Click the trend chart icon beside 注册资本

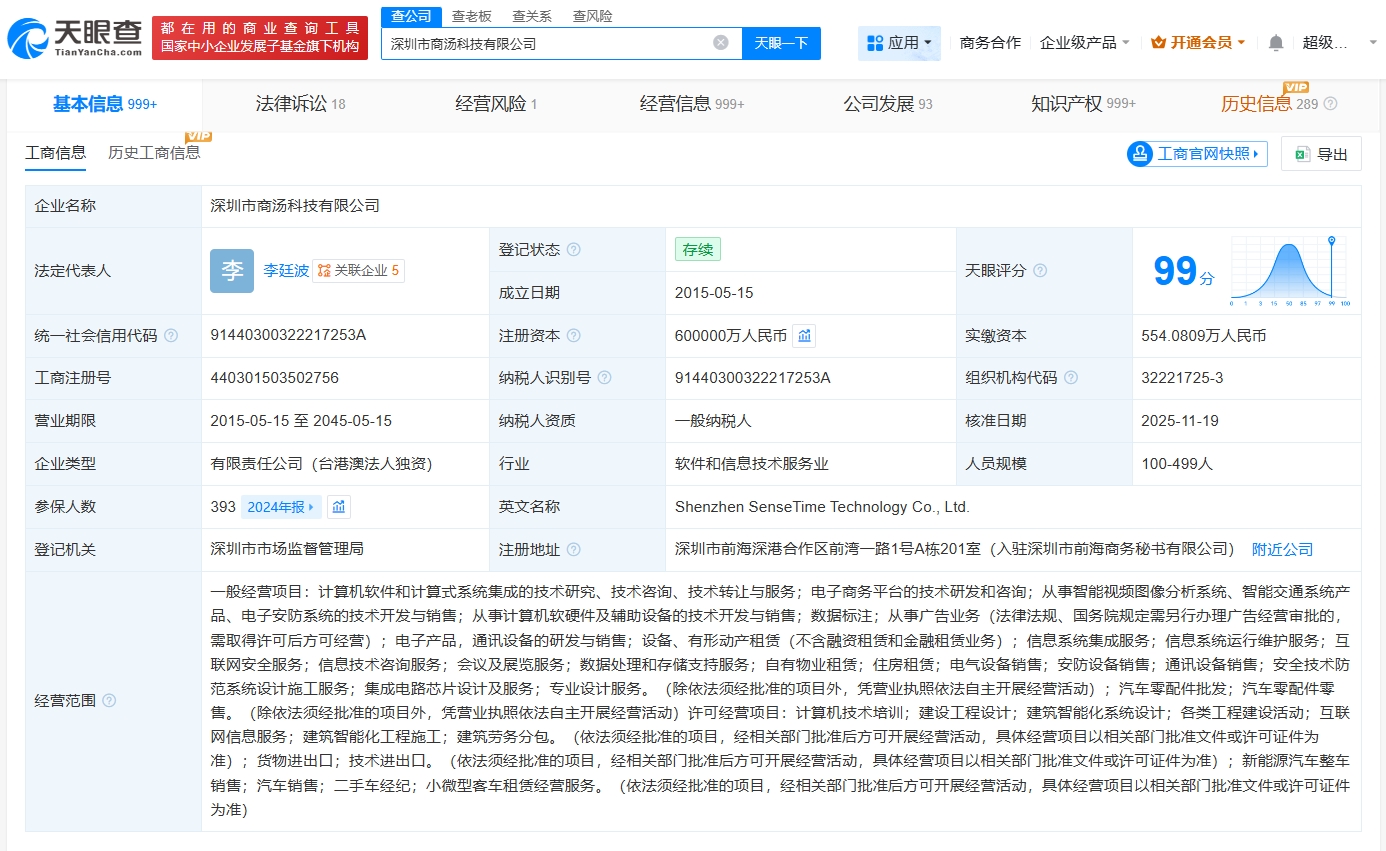click(804, 335)
